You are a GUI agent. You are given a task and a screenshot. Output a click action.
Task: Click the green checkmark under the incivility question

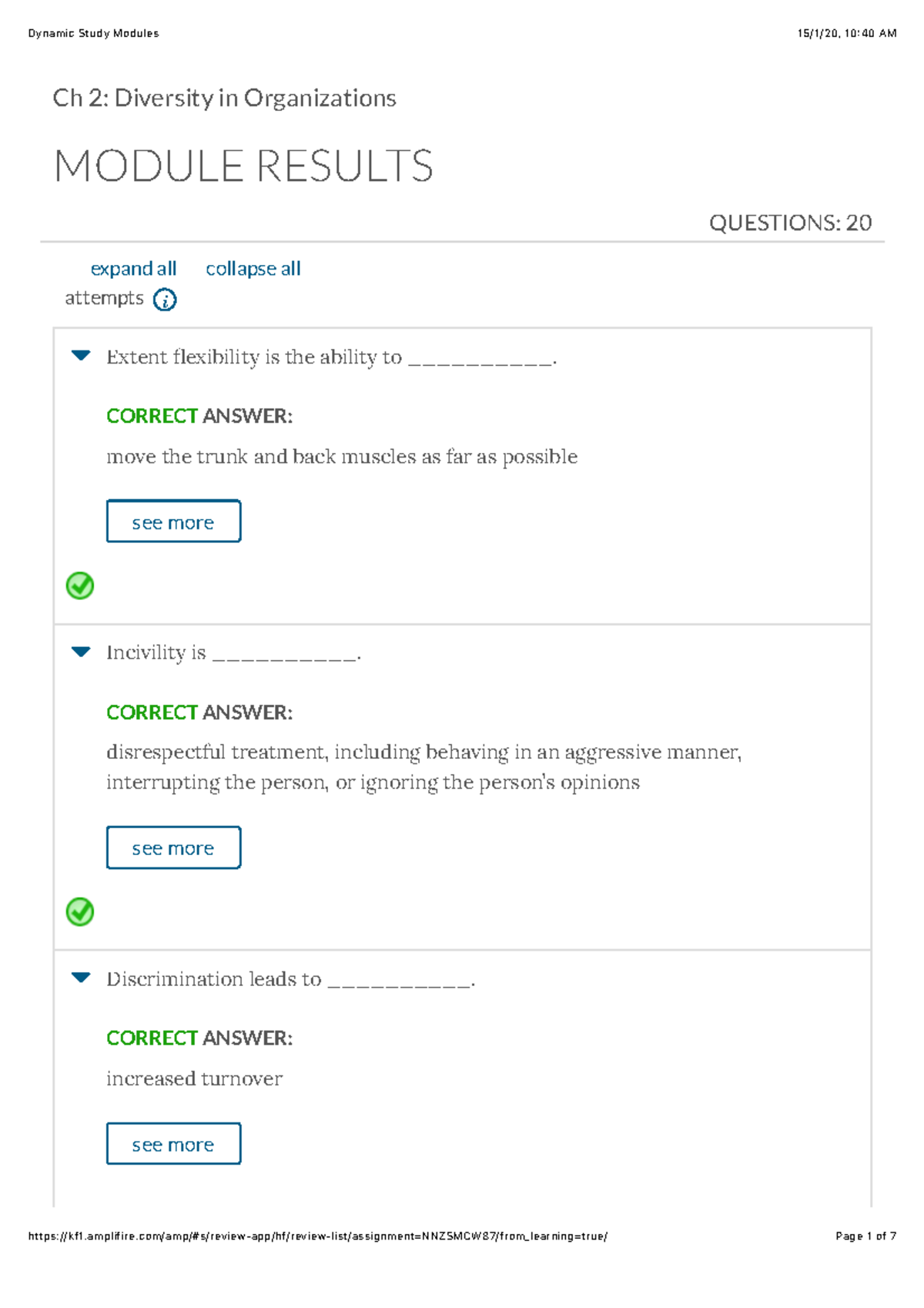click(x=80, y=914)
